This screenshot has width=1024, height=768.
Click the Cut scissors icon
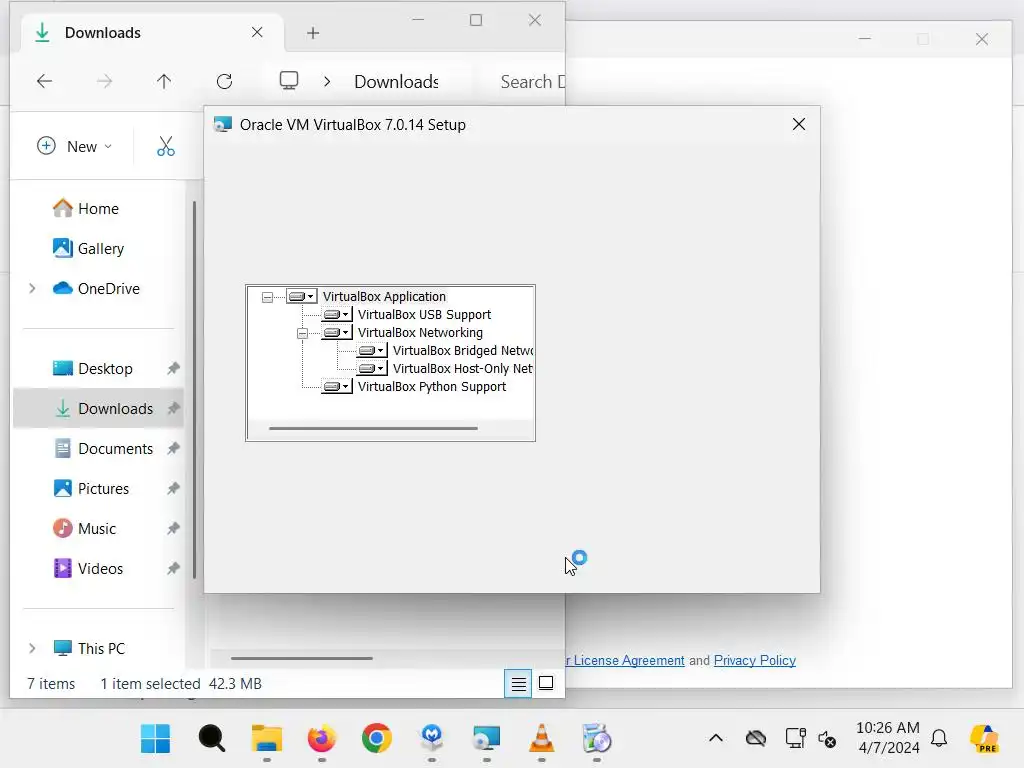pyautogui.click(x=166, y=146)
